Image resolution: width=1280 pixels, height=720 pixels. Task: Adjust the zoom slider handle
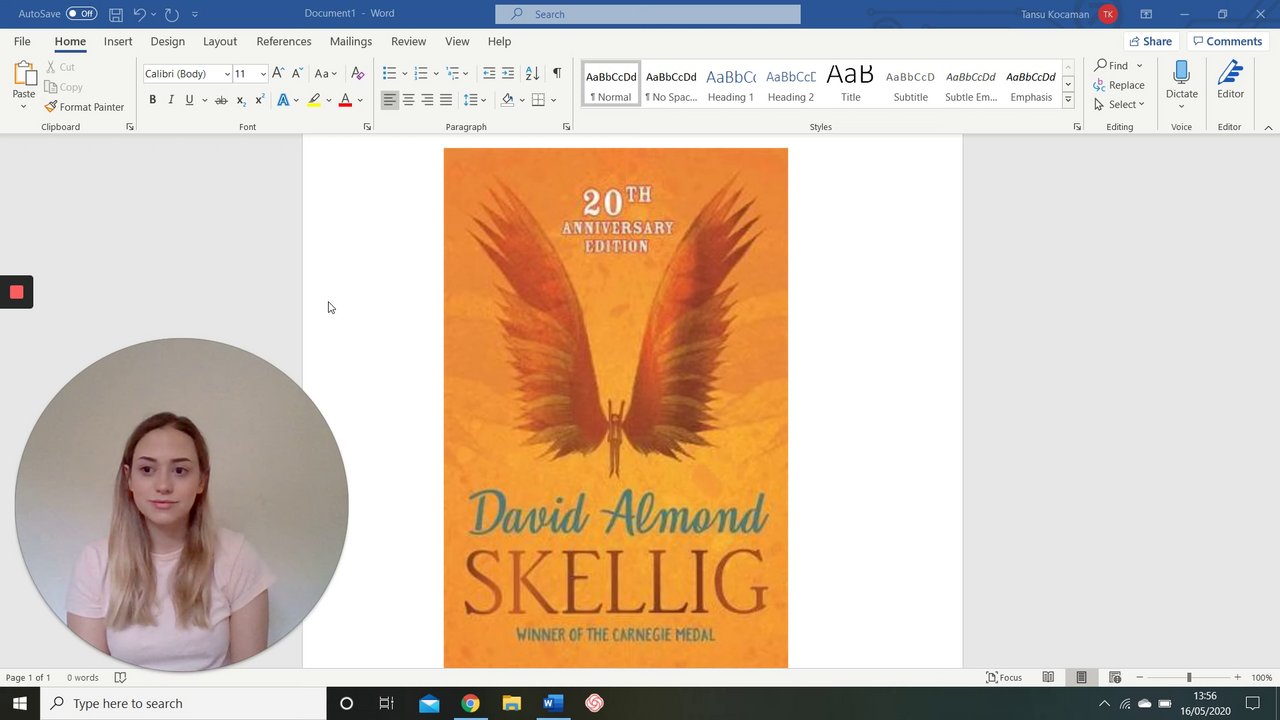(x=1189, y=677)
